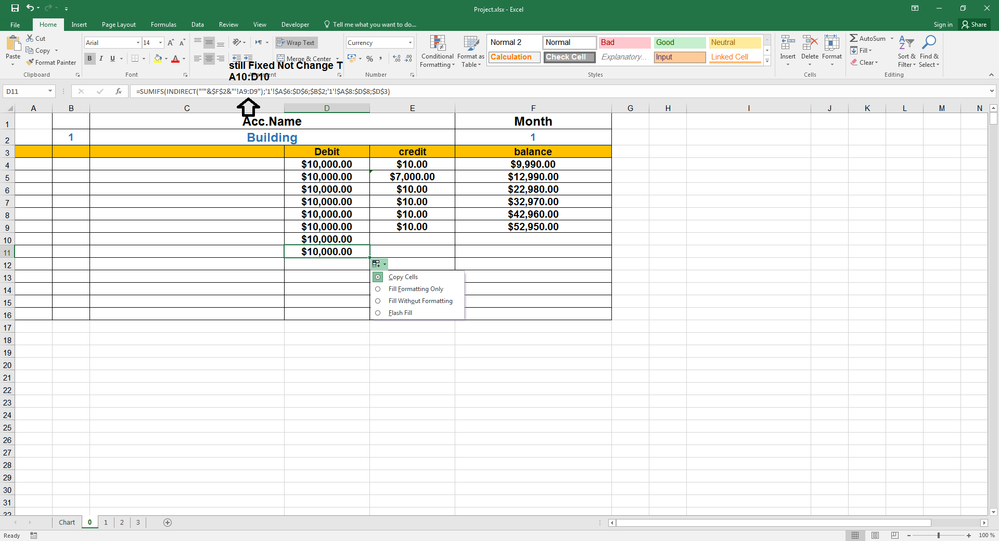Click the formula bar text
Viewport: 999px width, 541px height.
tap(262, 91)
